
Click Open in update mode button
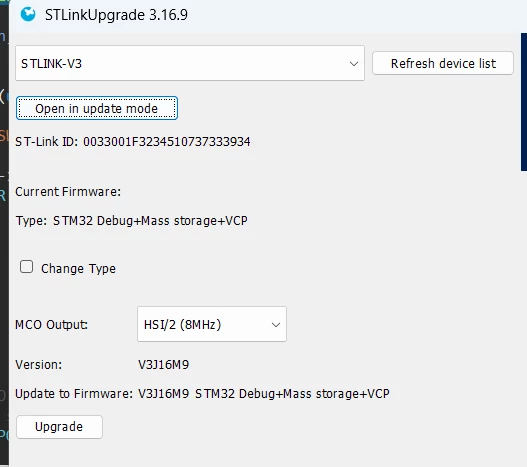tap(97, 108)
